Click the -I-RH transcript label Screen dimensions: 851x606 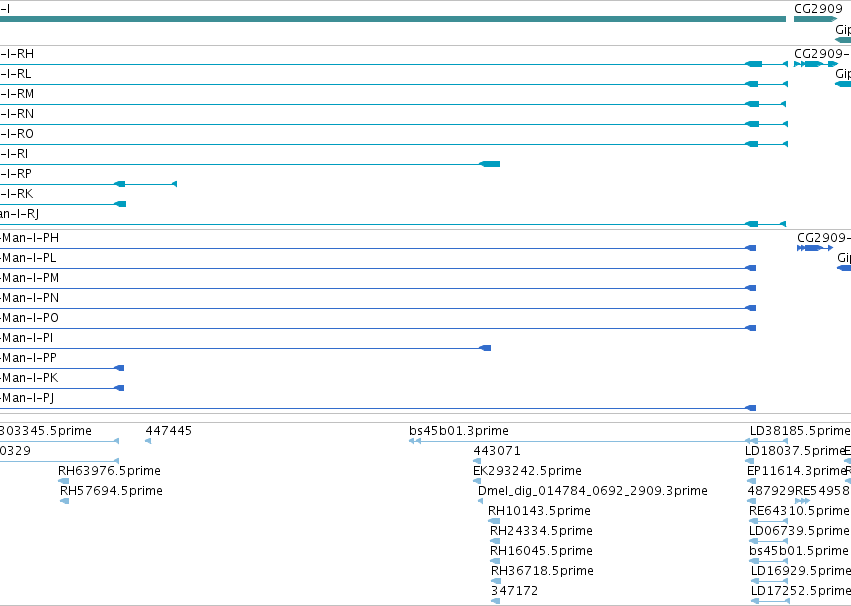pyautogui.click(x=17, y=54)
